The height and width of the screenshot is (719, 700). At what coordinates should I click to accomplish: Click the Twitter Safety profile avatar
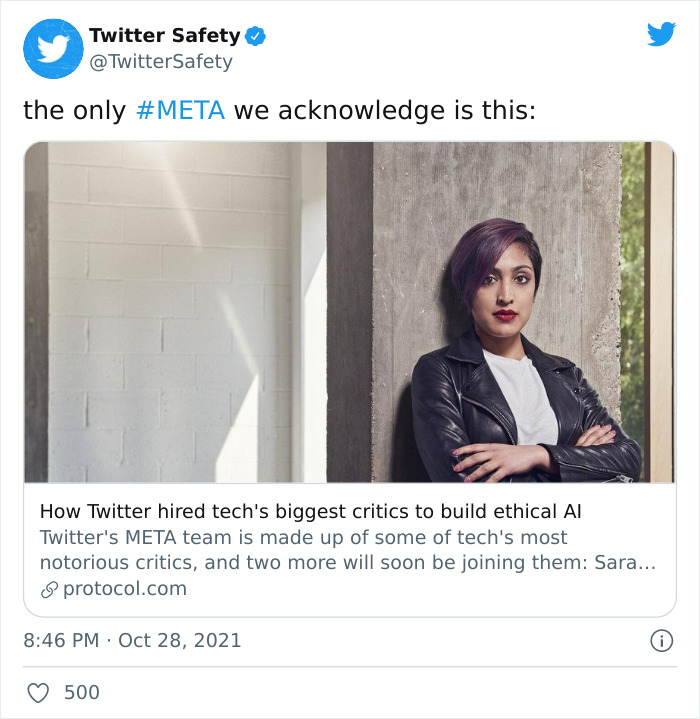[53, 49]
